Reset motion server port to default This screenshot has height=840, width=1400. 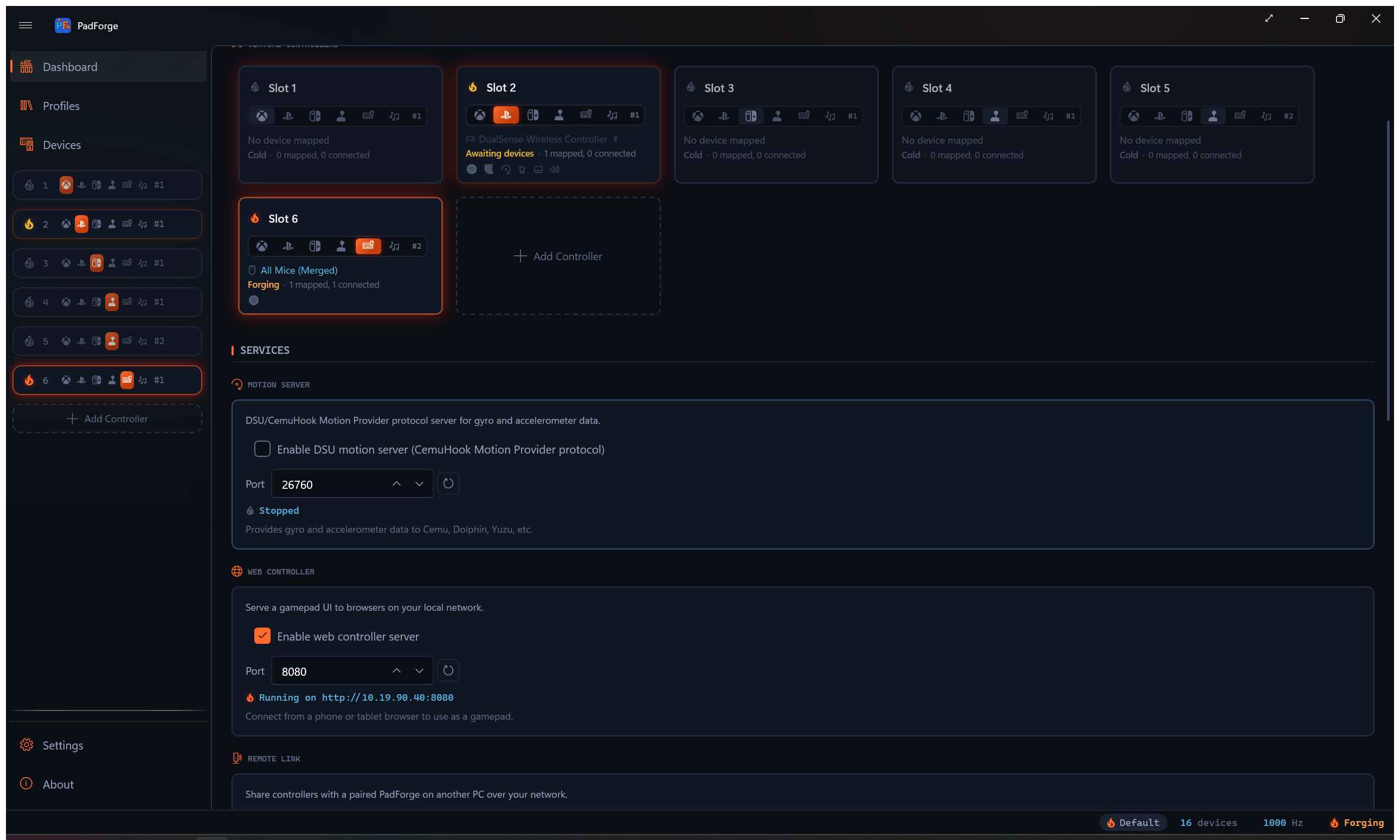click(x=448, y=483)
